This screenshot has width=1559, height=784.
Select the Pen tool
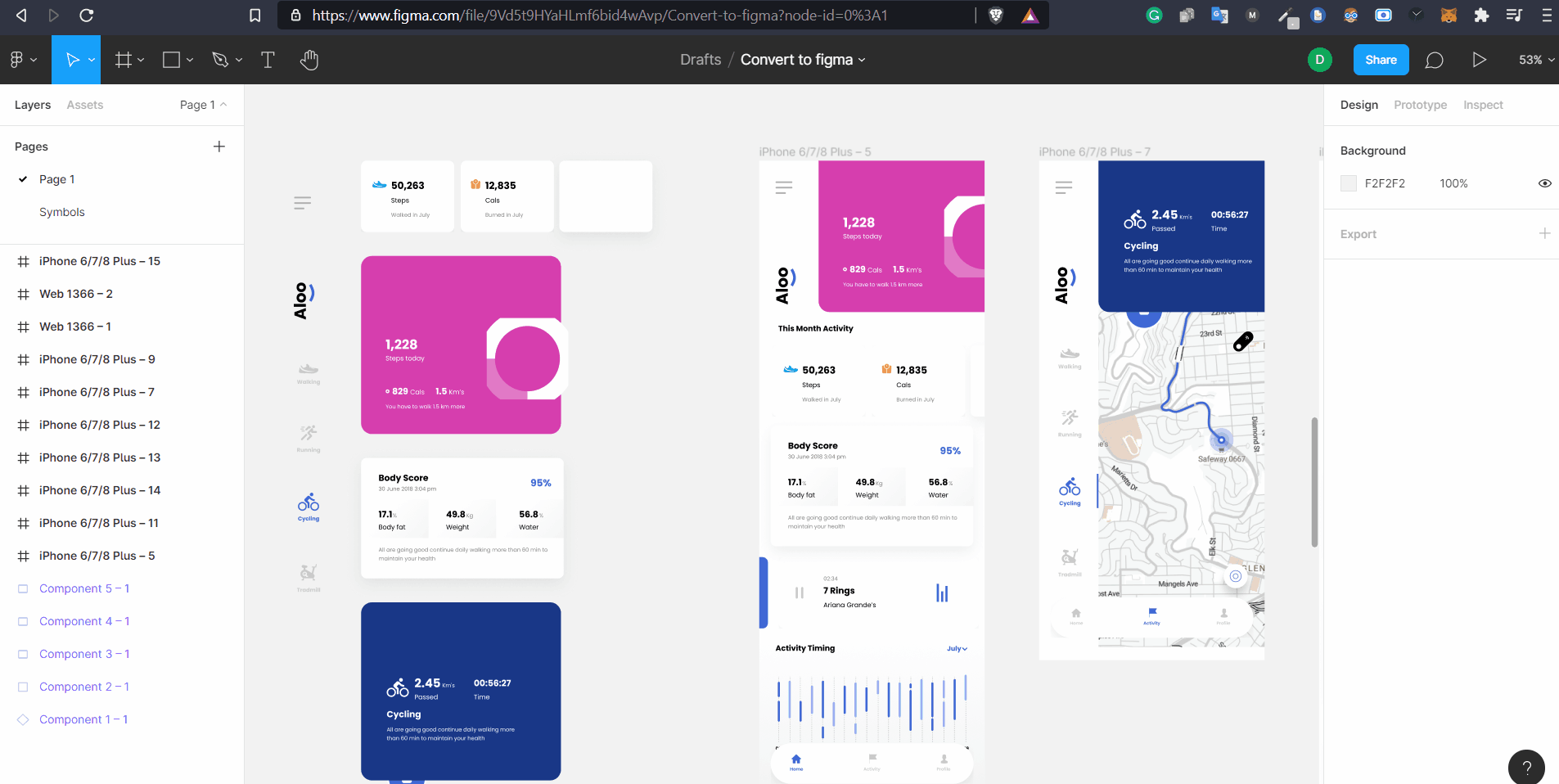coord(219,60)
